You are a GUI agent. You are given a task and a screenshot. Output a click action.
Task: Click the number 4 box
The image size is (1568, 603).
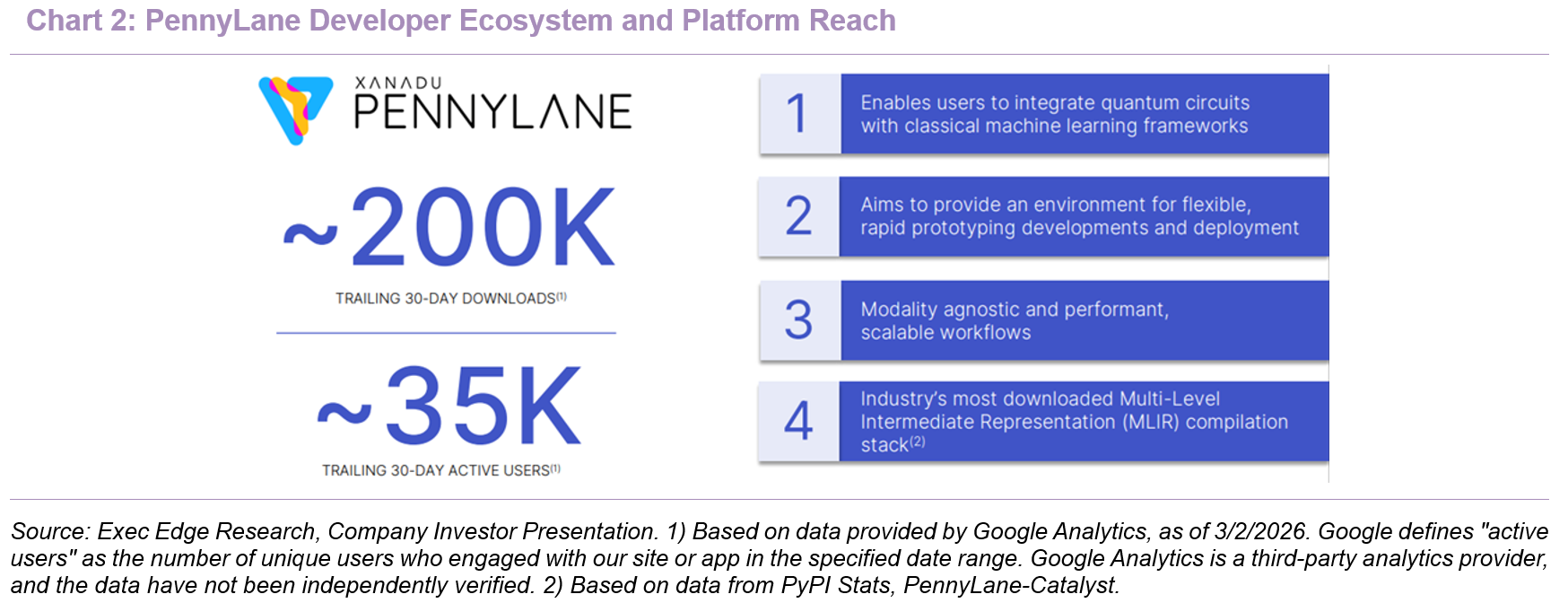(x=799, y=422)
